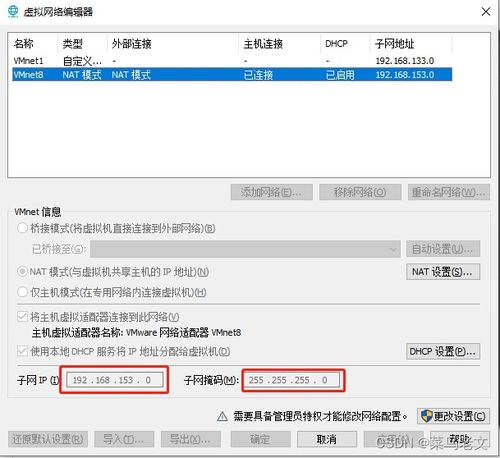Click the 更改设置 button
The image size is (500, 458).
(x=453, y=416)
